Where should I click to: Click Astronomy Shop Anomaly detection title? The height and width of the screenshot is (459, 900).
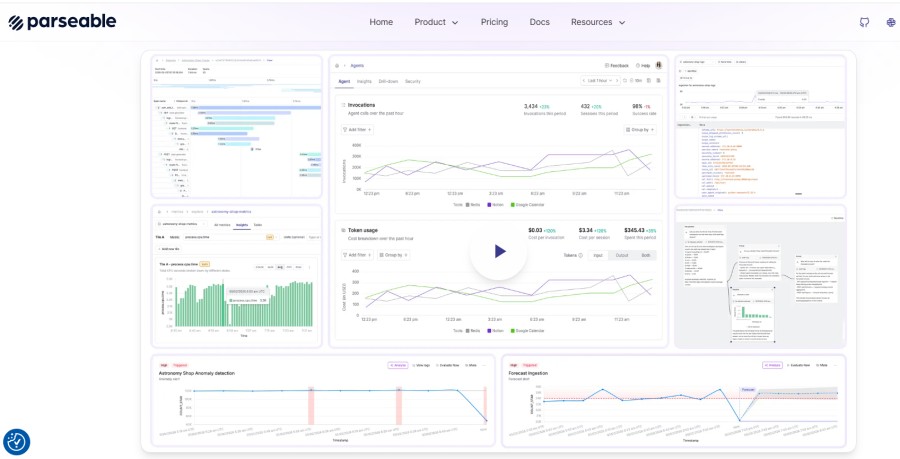pos(196,373)
